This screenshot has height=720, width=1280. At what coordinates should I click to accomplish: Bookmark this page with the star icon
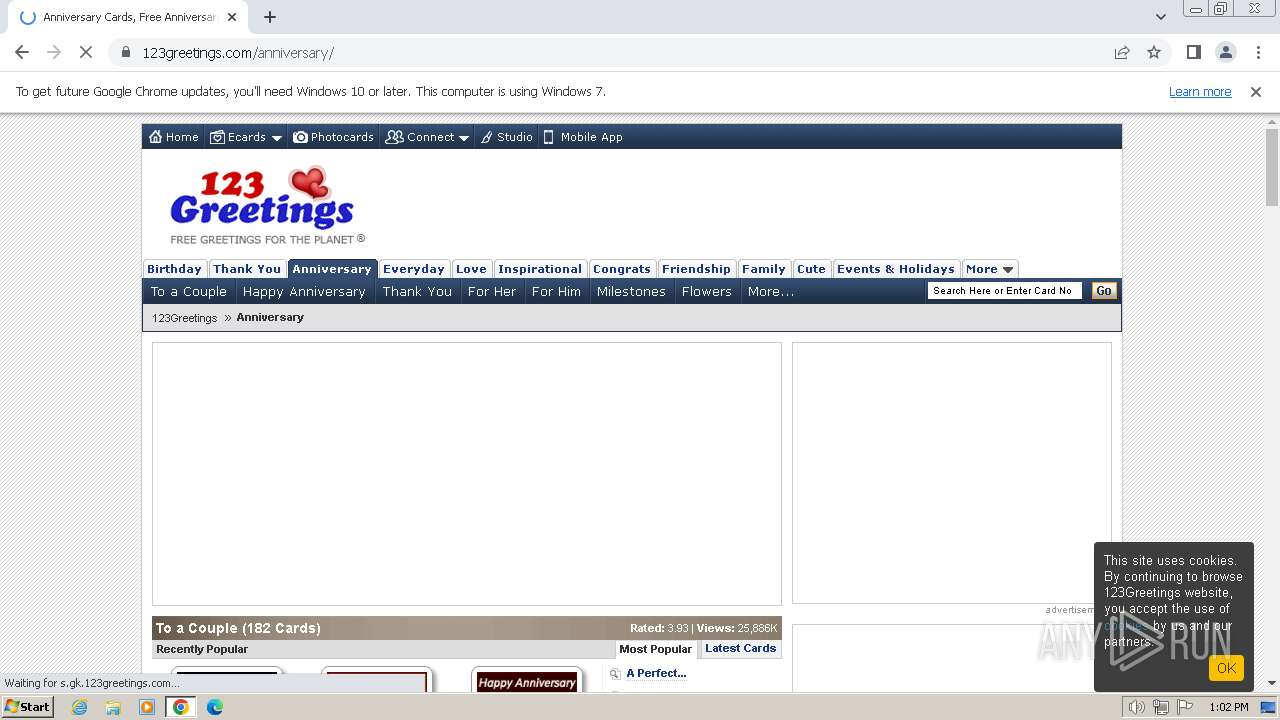pos(1154,52)
